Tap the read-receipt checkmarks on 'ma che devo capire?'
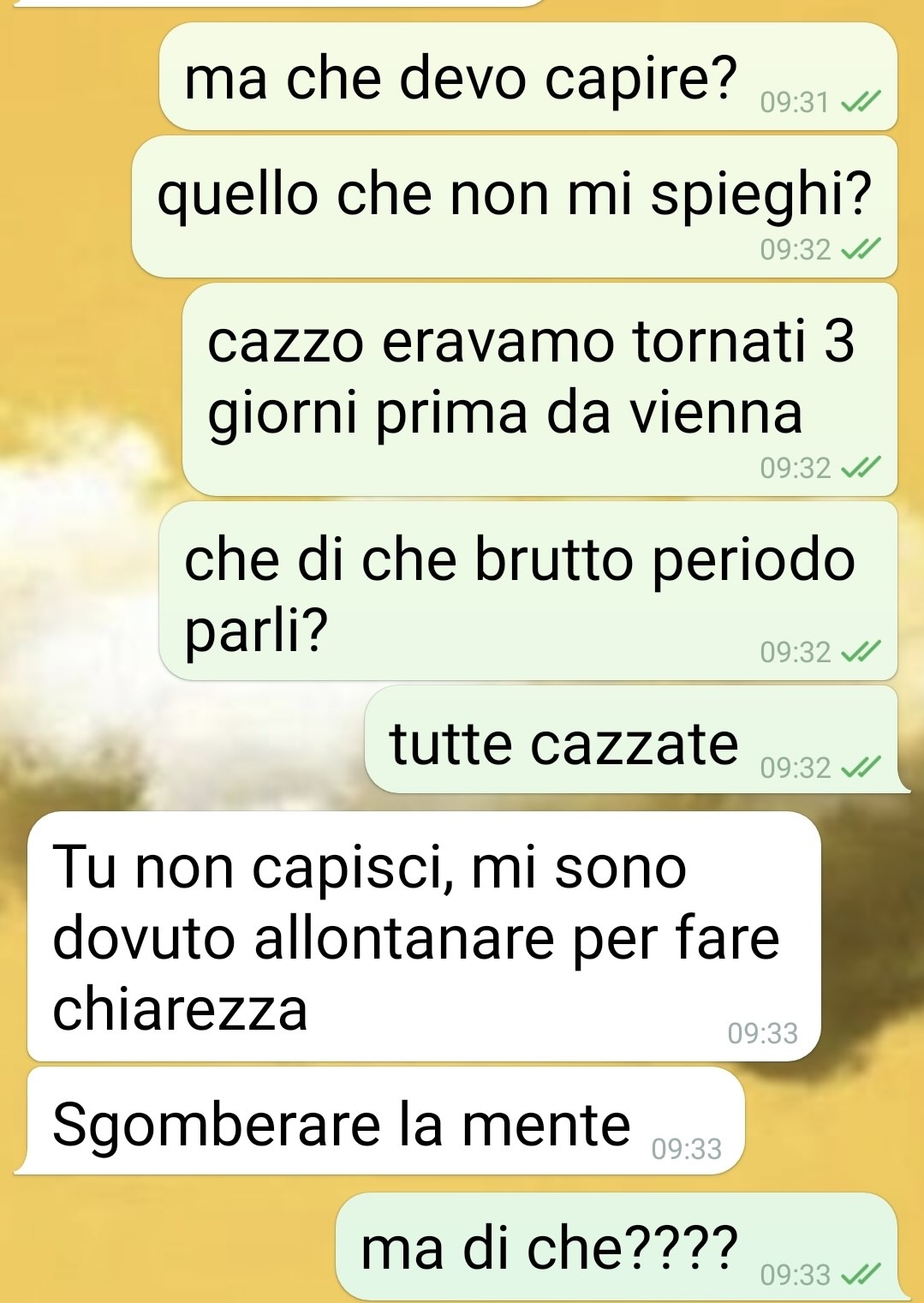 860,104
